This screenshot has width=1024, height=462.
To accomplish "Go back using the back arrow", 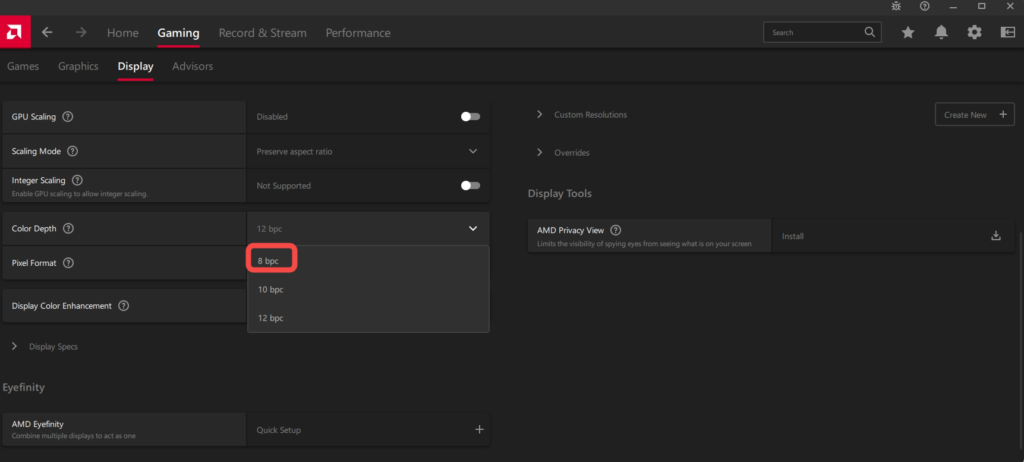I will pos(48,32).
